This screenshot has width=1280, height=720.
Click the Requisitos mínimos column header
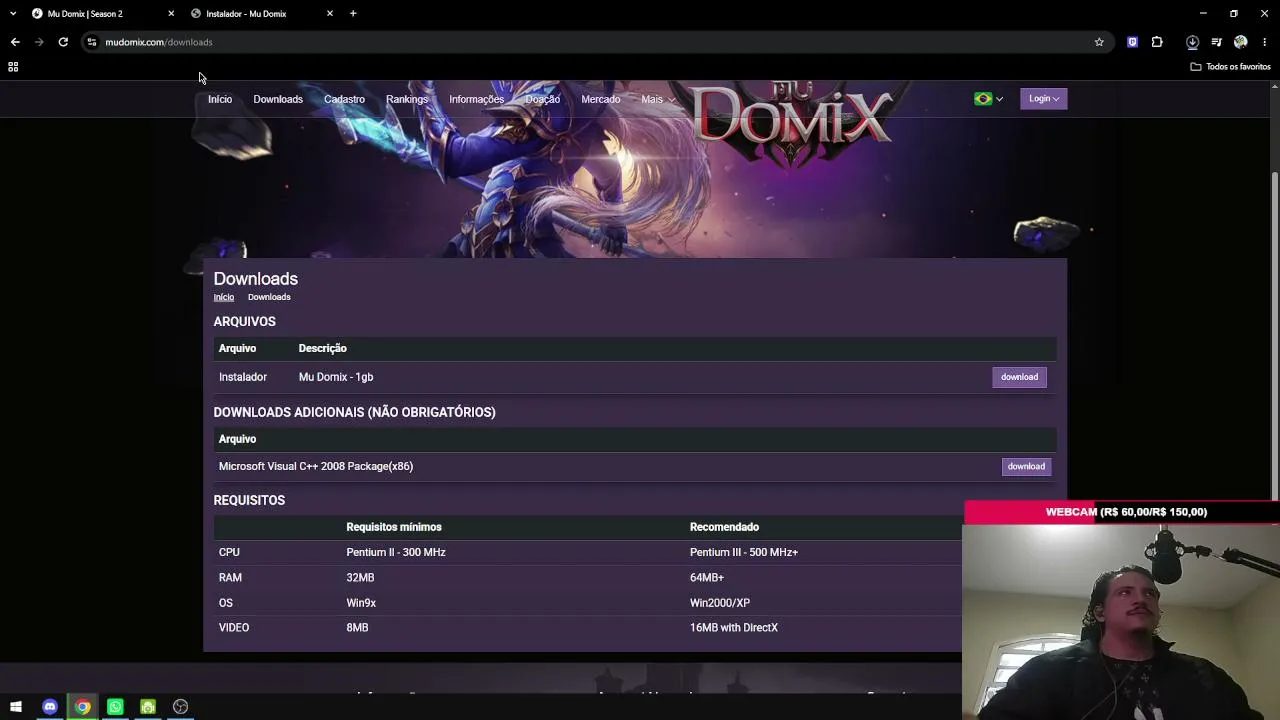point(394,527)
